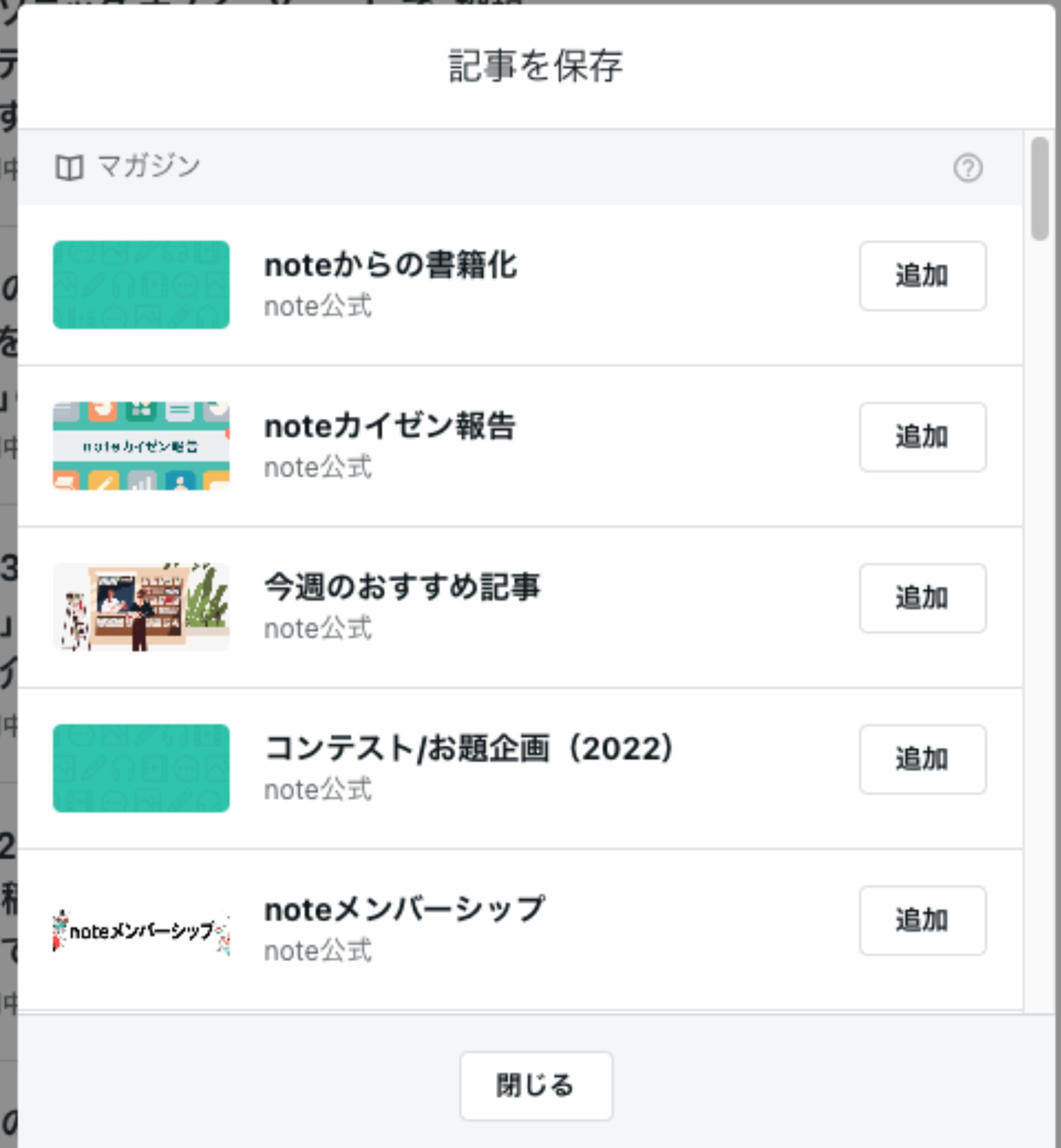
Task: Close the dialog with 閉じる button
Action: click(535, 1086)
